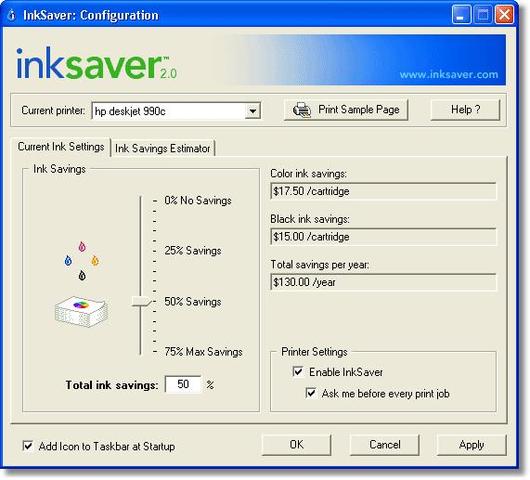Click the yellow ink drop icon
The image size is (530, 480).
point(95,261)
